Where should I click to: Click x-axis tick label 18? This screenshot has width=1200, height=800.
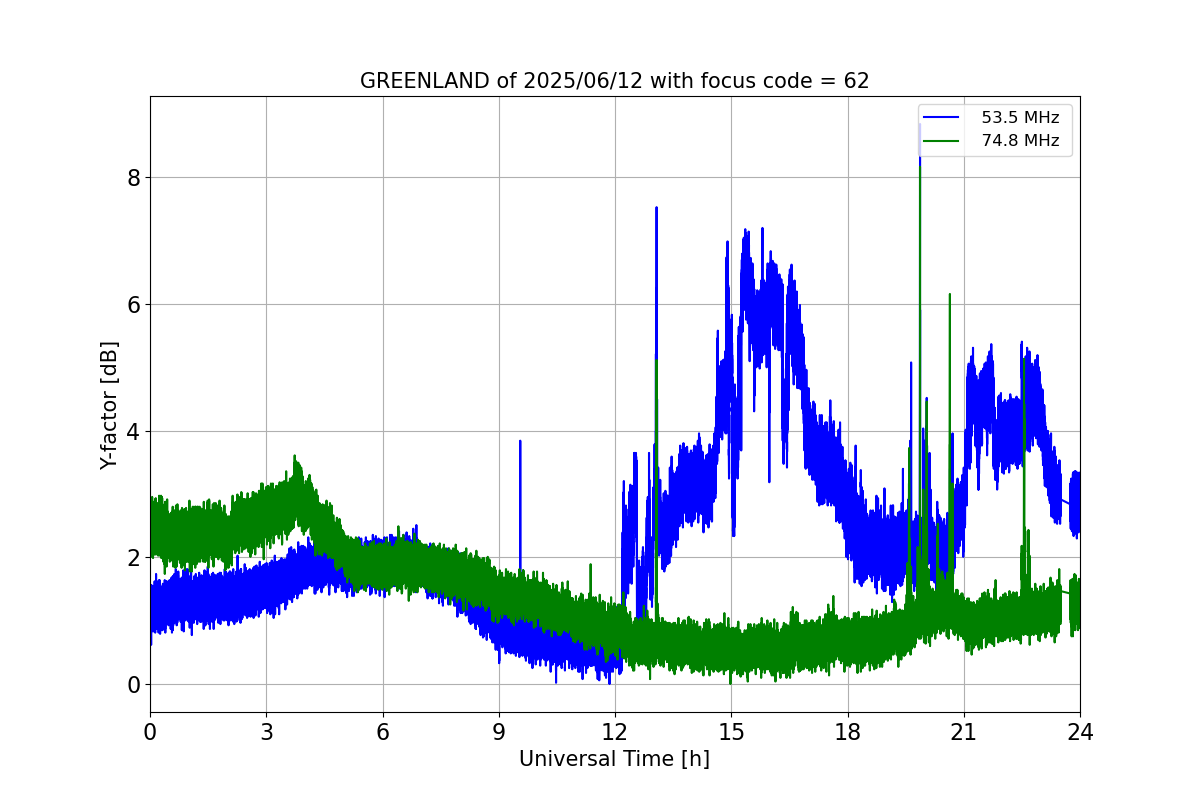tap(848, 731)
